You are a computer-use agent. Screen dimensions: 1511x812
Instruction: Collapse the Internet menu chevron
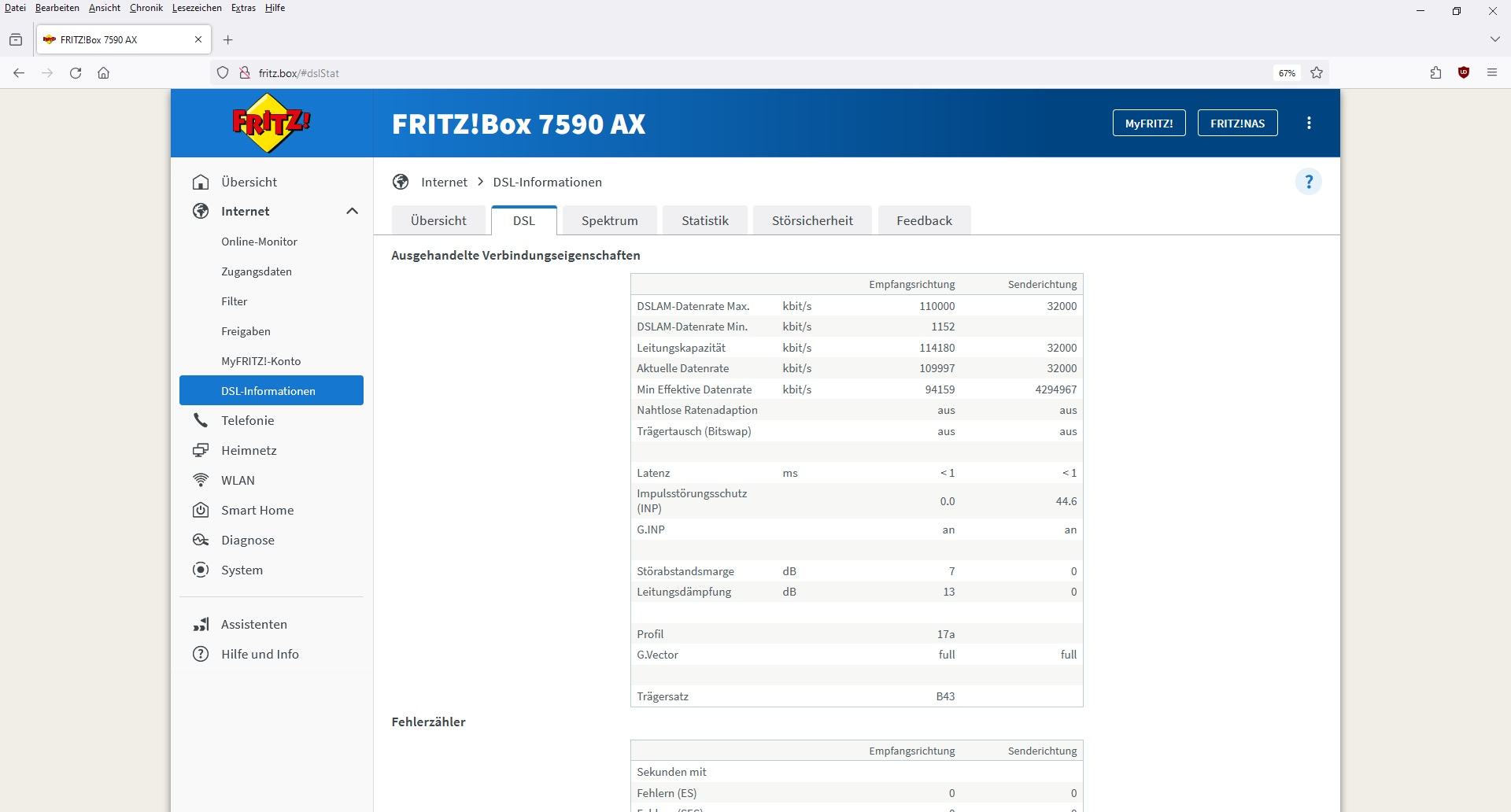(352, 211)
